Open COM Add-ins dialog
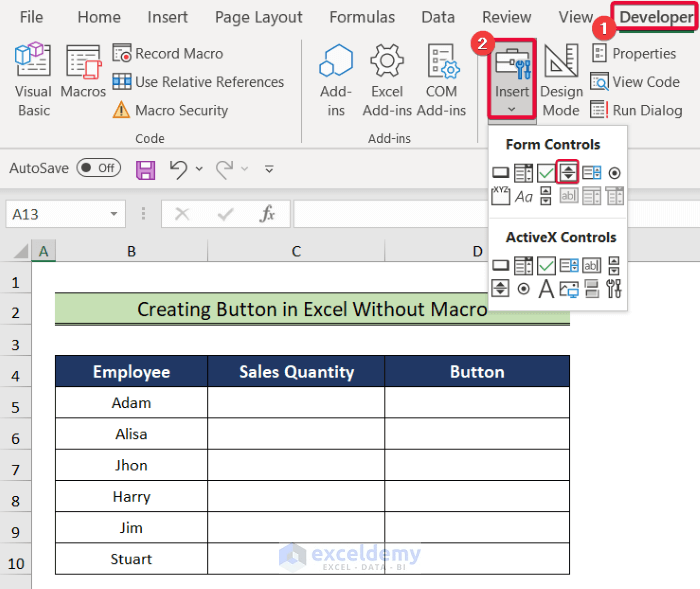This screenshot has width=700, height=589. click(x=441, y=80)
